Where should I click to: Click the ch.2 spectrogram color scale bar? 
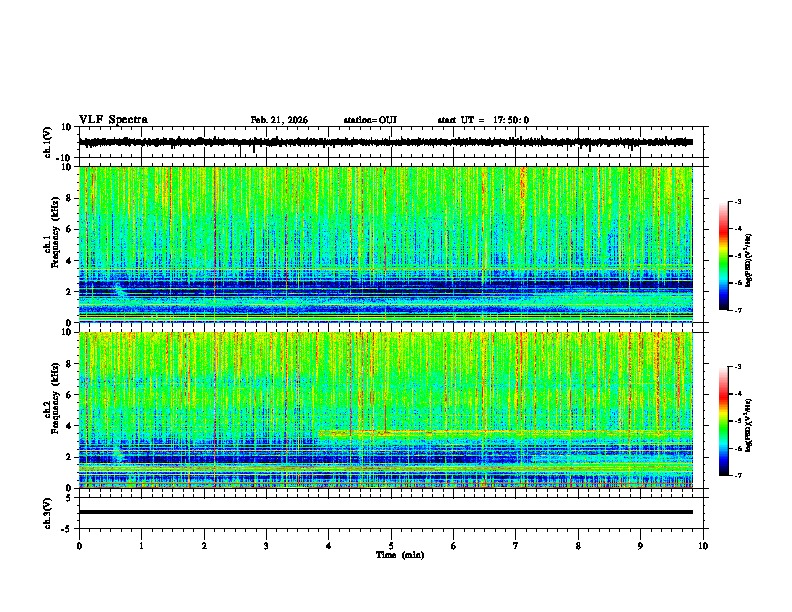(x=724, y=421)
